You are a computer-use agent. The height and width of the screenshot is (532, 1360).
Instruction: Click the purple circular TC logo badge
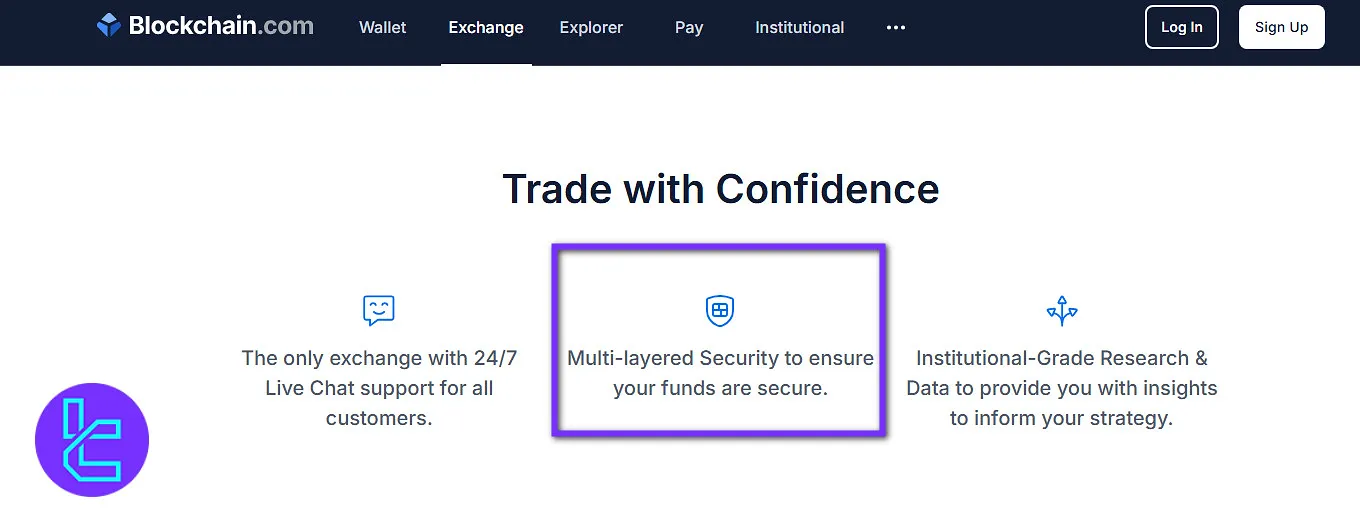(92, 440)
